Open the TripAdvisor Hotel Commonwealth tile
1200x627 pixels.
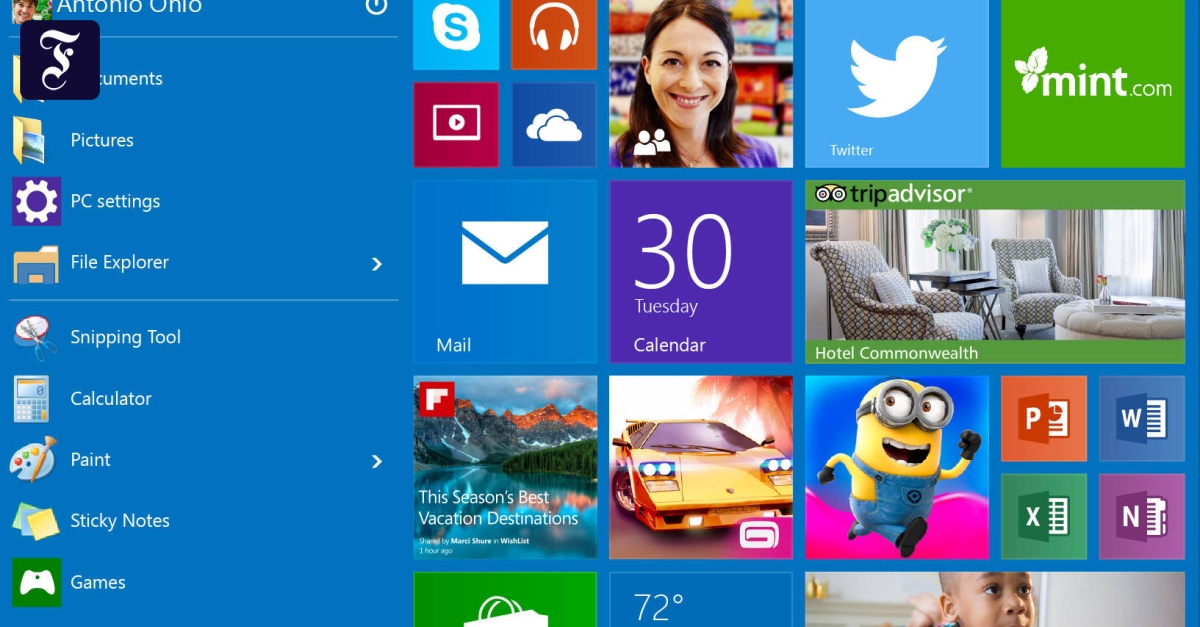click(x=995, y=271)
